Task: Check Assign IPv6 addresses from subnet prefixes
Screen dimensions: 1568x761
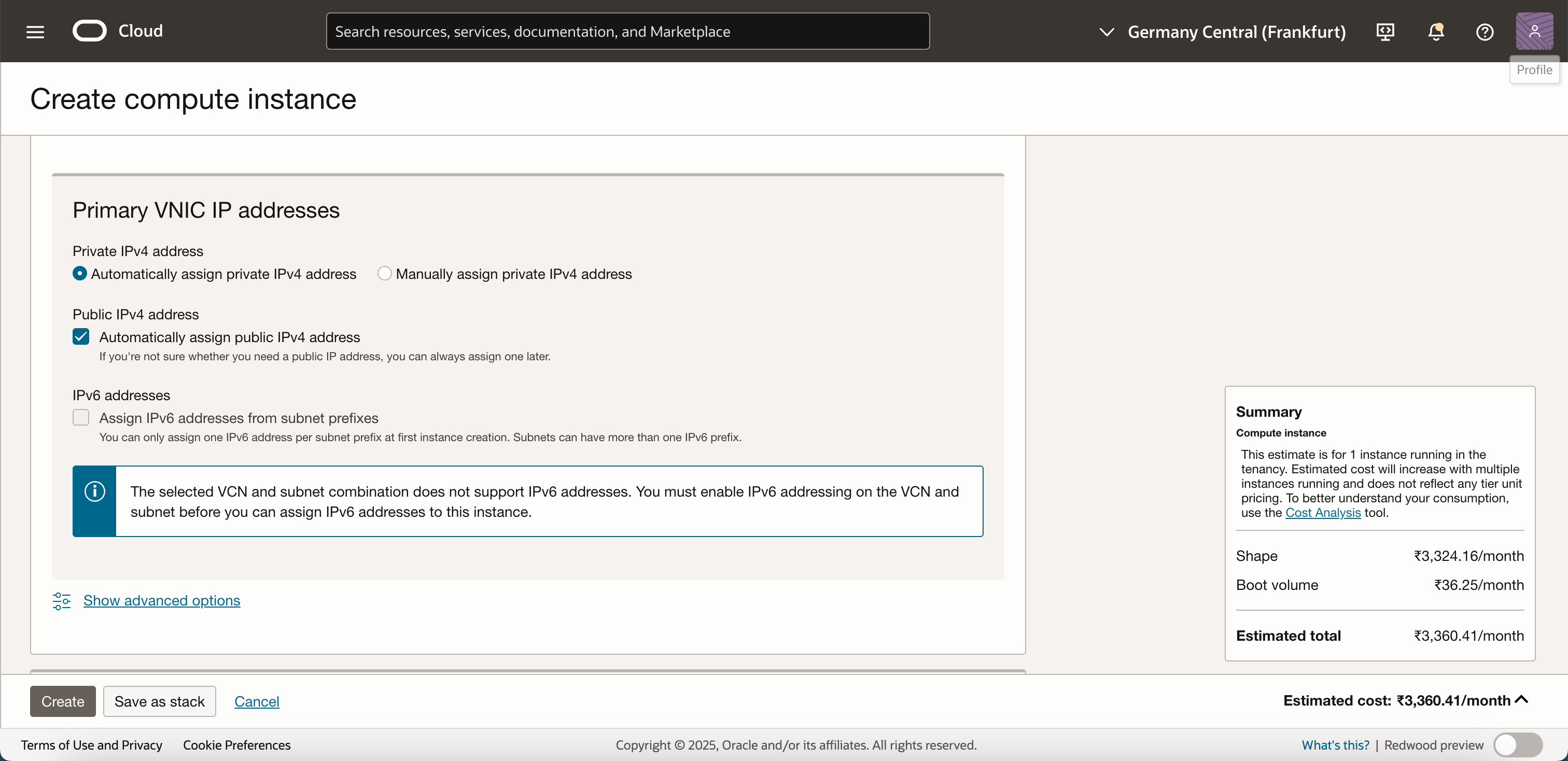Action: 81,418
